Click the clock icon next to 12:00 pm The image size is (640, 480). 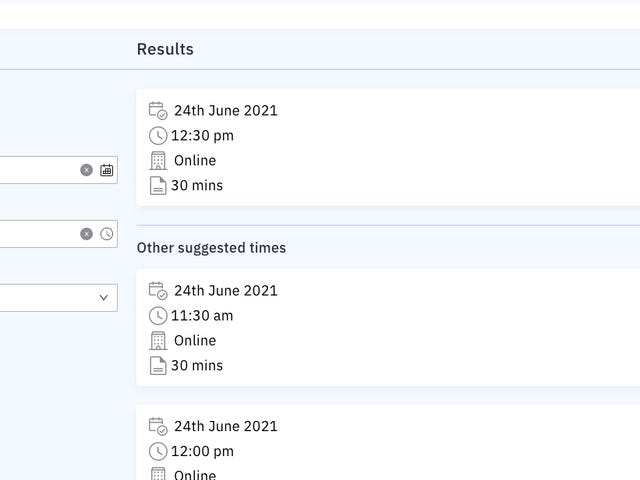tap(157, 451)
